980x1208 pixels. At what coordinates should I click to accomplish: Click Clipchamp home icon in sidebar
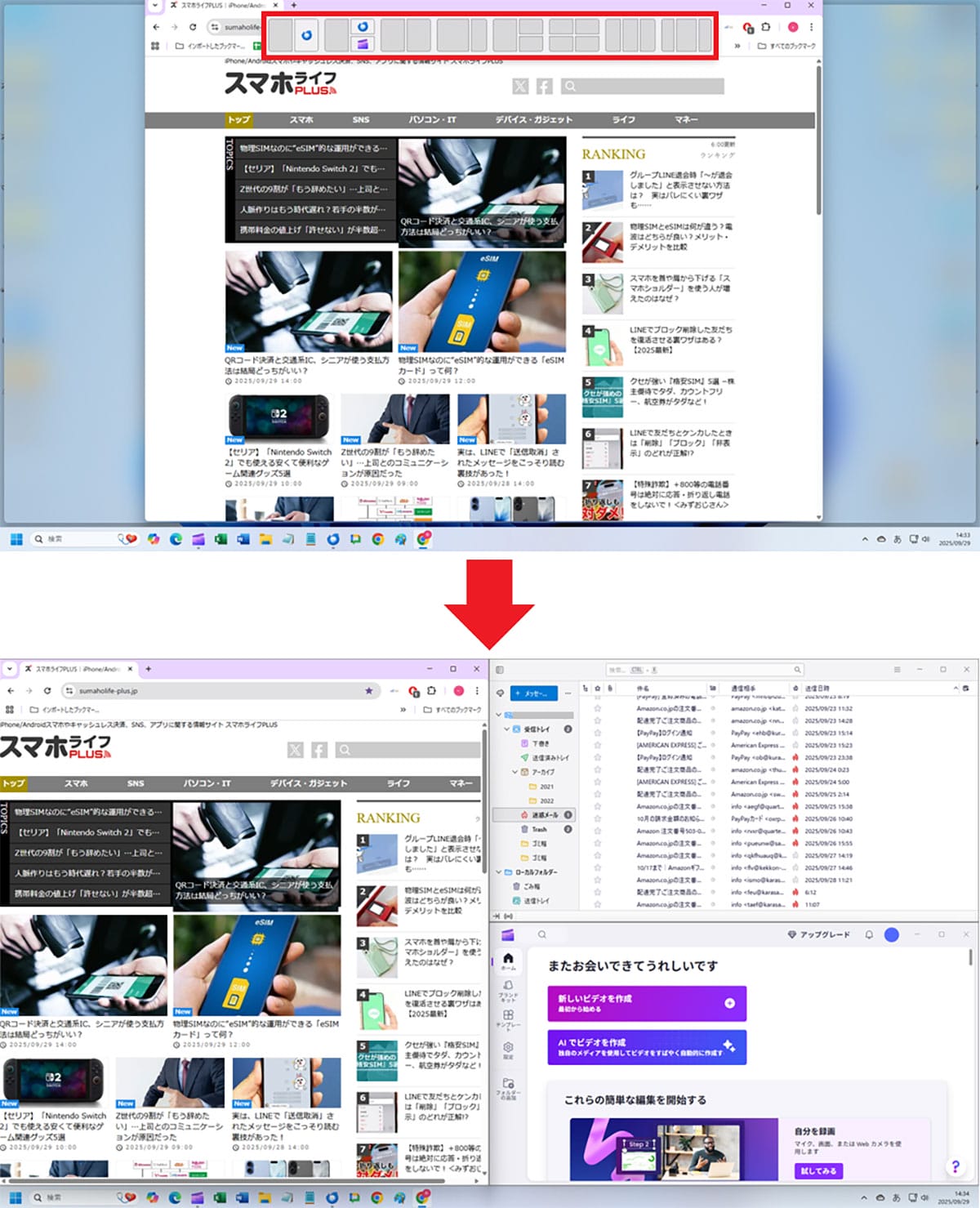(508, 960)
